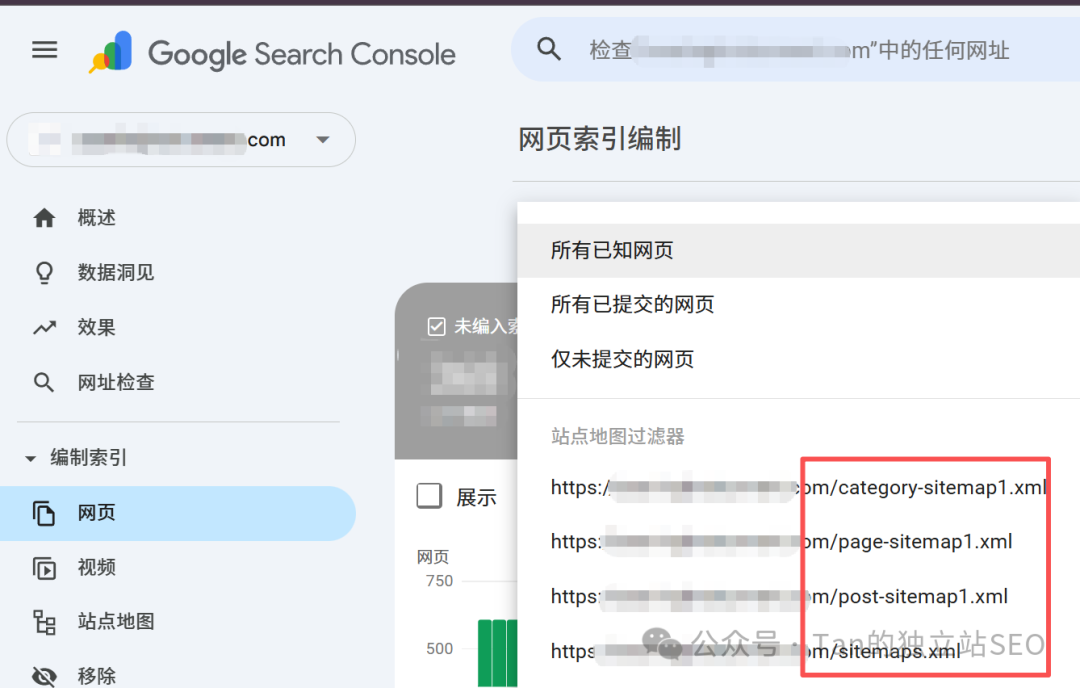Toggle the 未编入索引 checkbox
The width and height of the screenshot is (1080, 688).
point(436,326)
